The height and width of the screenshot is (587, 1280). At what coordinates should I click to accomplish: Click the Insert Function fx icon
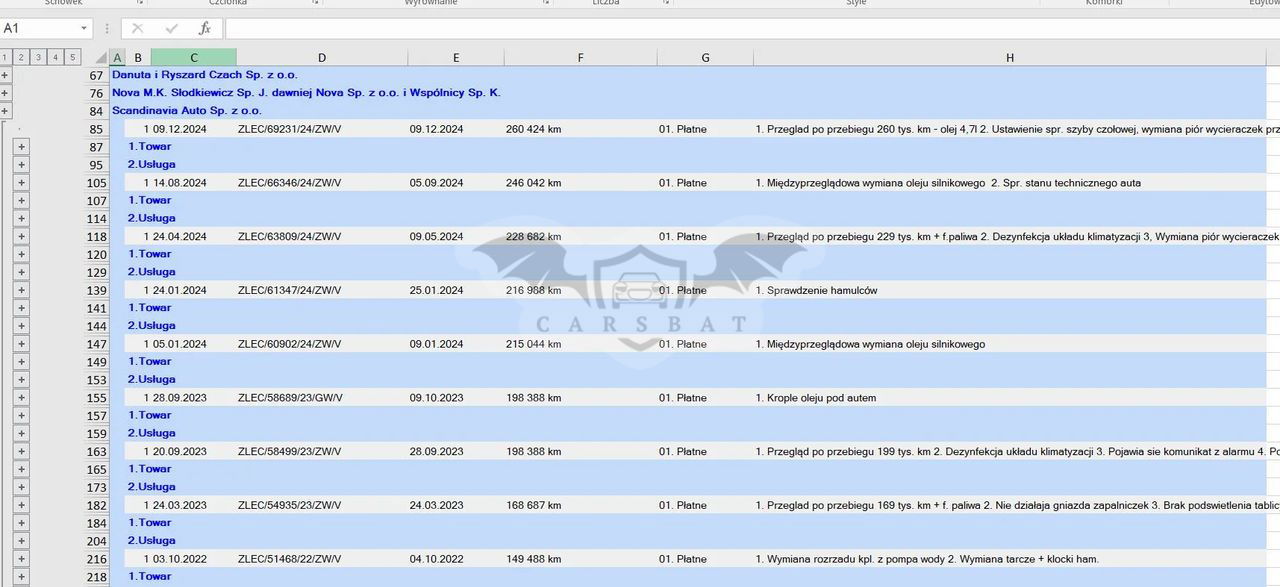(x=205, y=28)
